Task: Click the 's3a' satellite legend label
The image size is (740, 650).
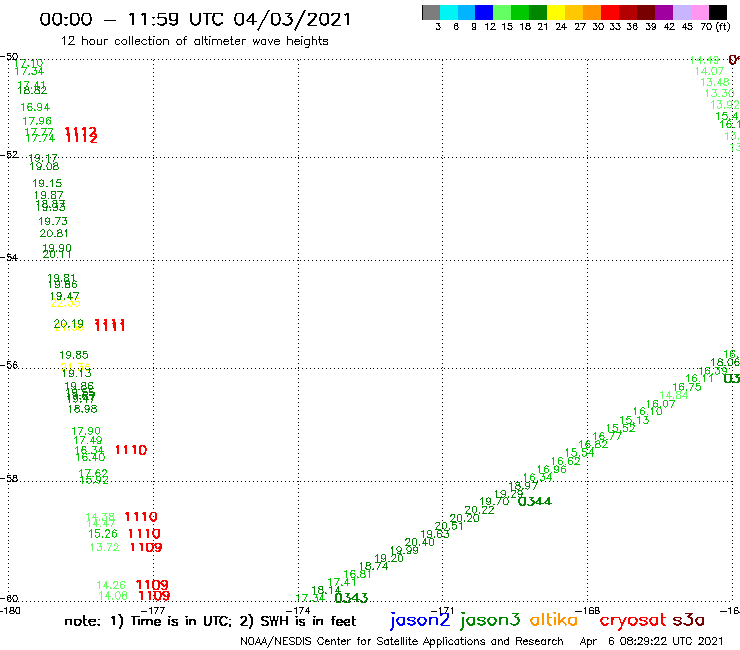Action: click(688, 620)
